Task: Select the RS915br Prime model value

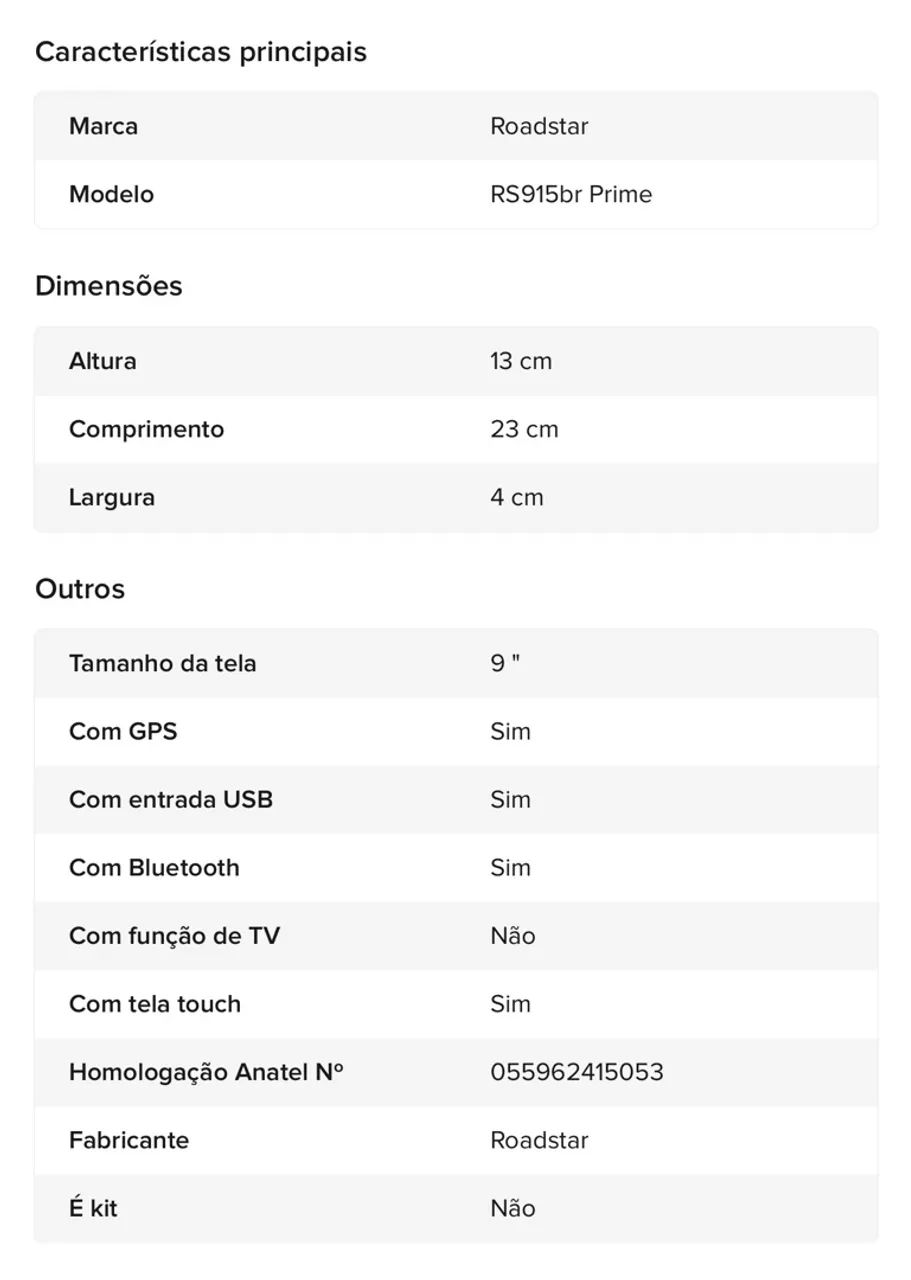Action: [x=571, y=194]
